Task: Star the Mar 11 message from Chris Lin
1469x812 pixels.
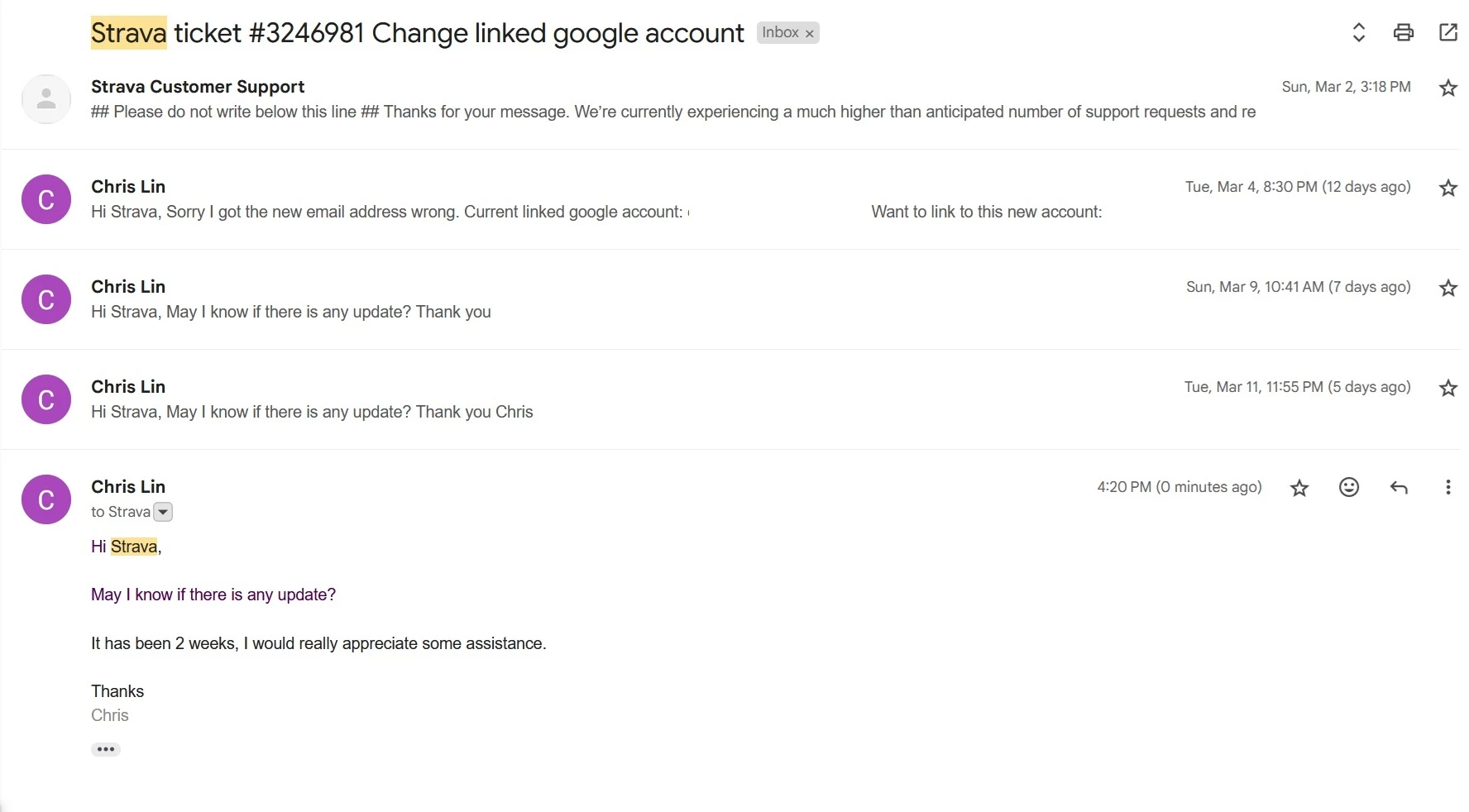Action: click(1448, 388)
